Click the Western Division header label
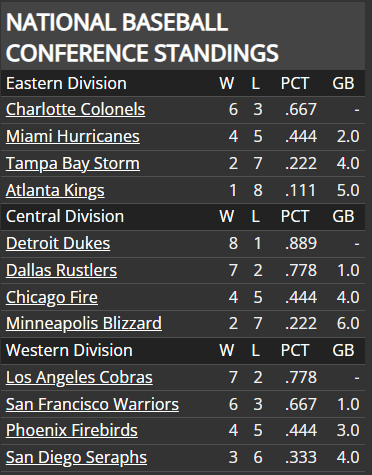 pyautogui.click(x=69, y=350)
